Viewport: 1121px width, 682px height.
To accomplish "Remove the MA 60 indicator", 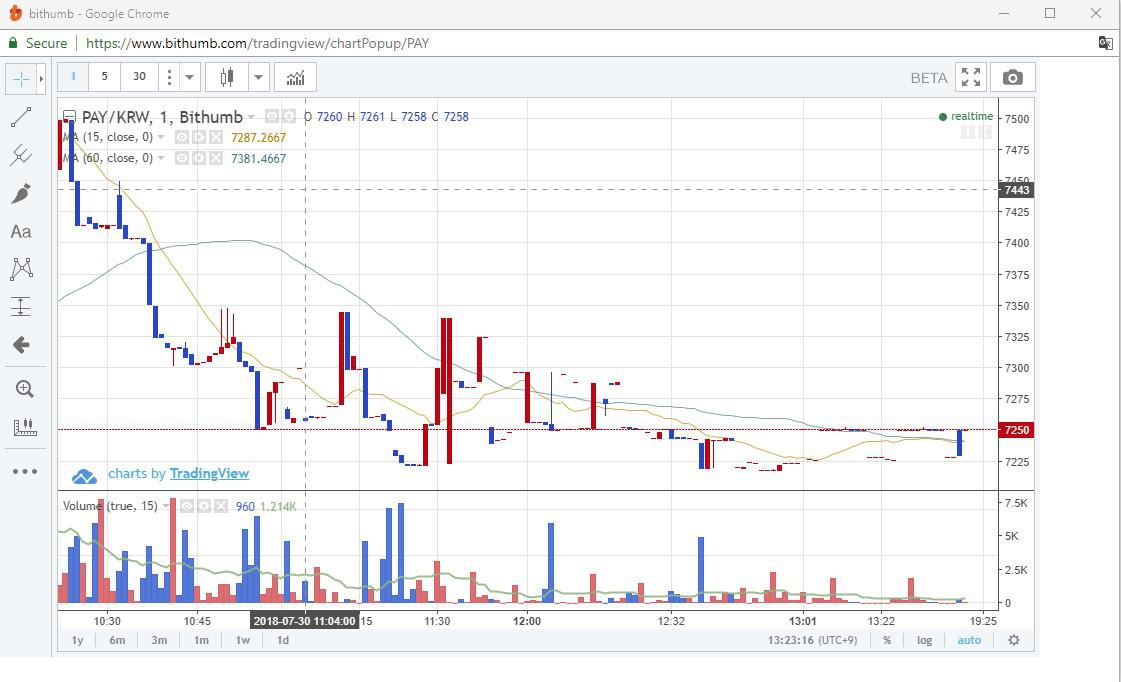I will (216, 158).
